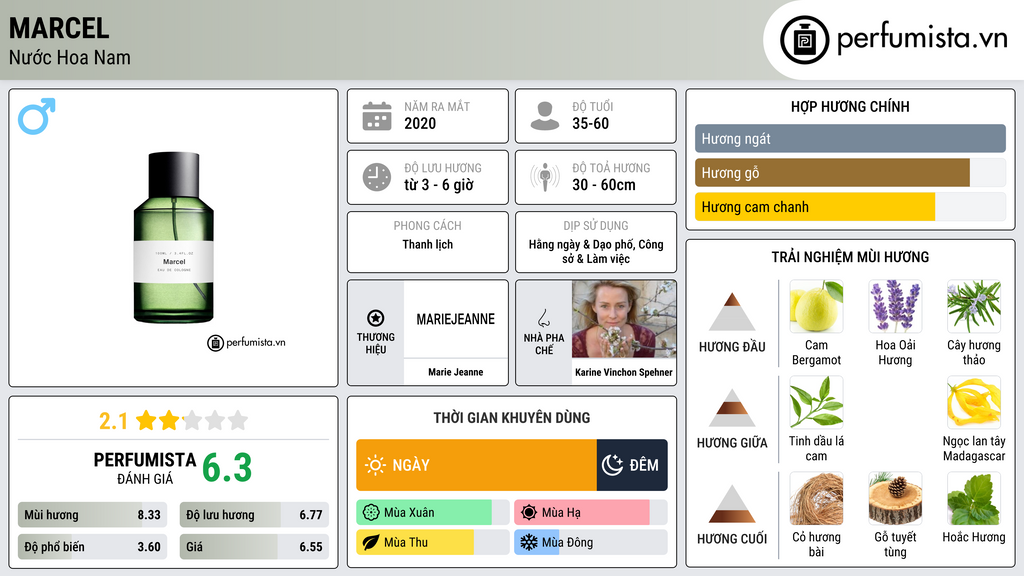
Task: Click the Karine Vinchon Spehner name caption
Action: click(624, 372)
